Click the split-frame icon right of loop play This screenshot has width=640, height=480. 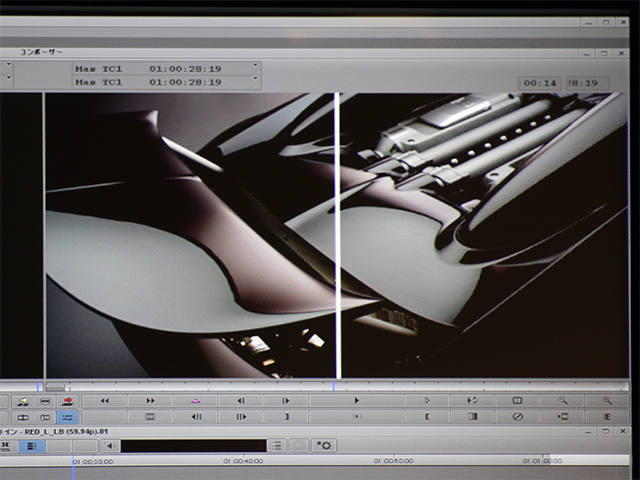[x=517, y=401]
